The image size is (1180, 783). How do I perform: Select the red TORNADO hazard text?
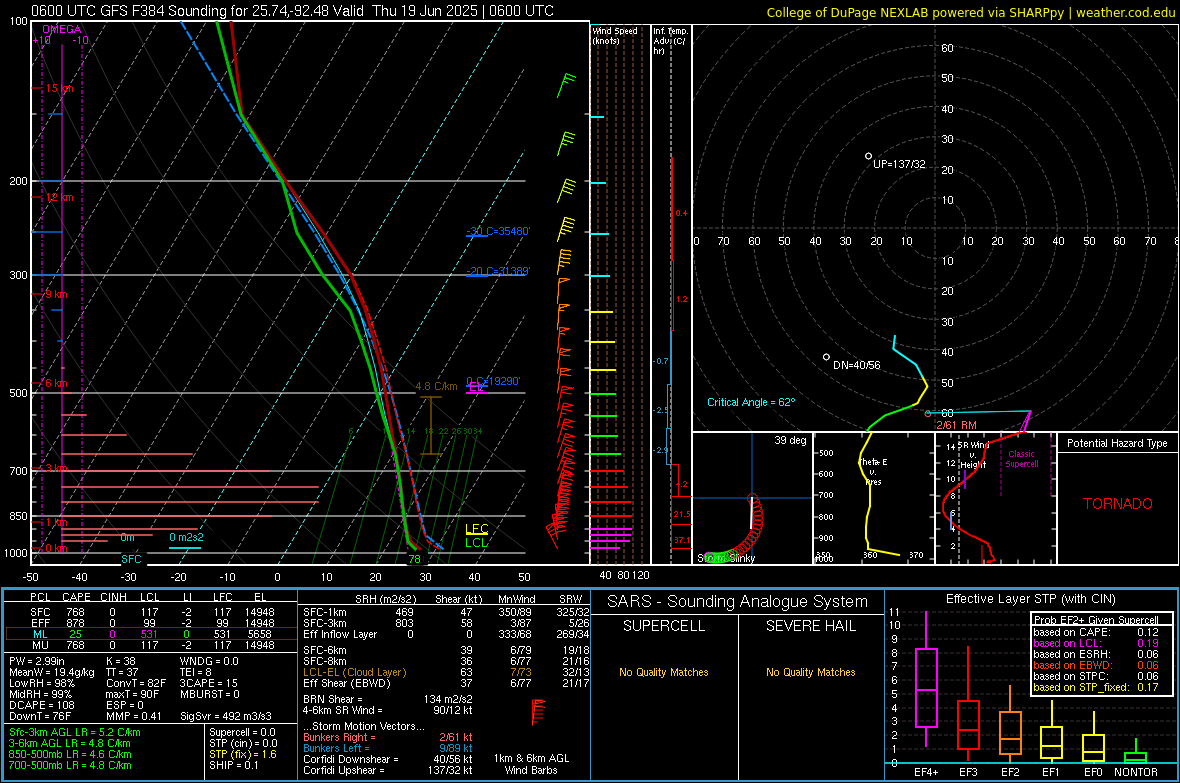(x=1118, y=504)
